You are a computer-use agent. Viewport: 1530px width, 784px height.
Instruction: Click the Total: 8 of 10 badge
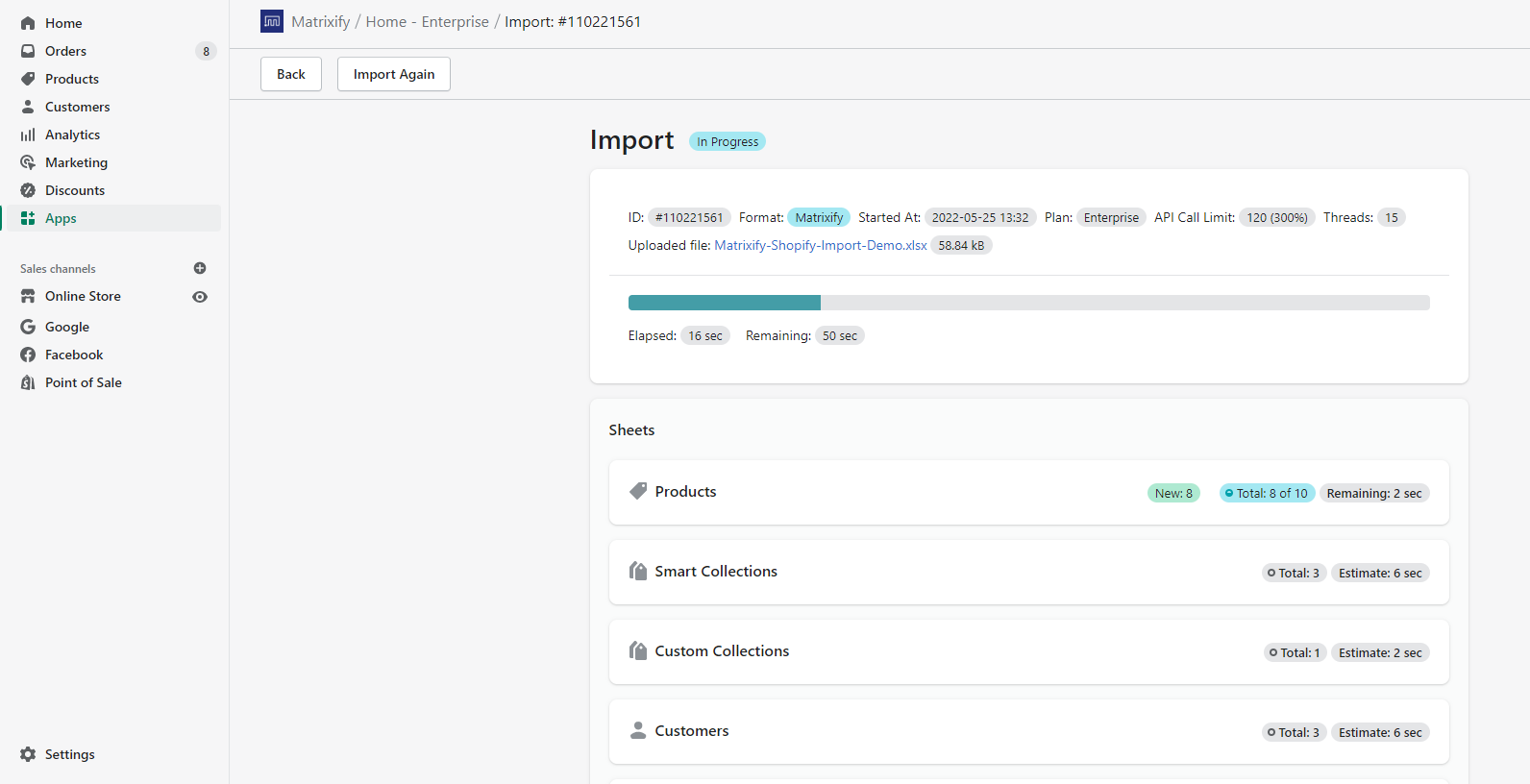pyautogui.click(x=1267, y=493)
